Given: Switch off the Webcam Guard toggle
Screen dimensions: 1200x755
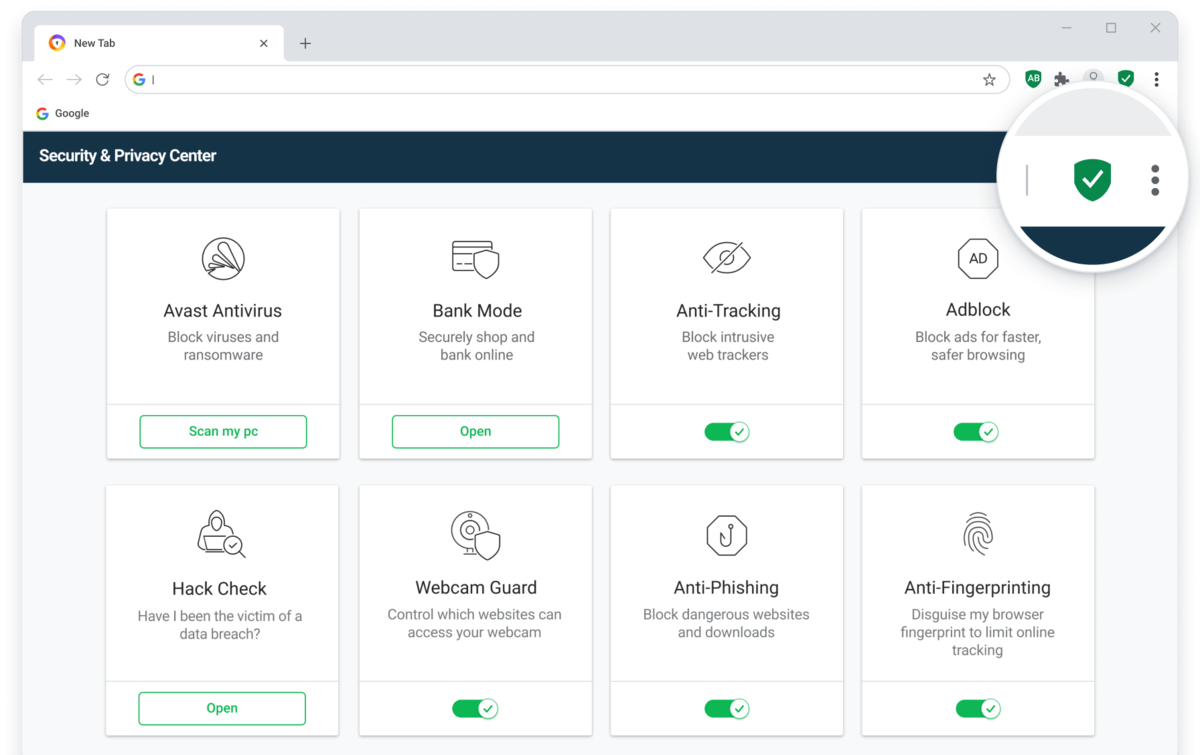Looking at the screenshot, I should click(x=475, y=709).
